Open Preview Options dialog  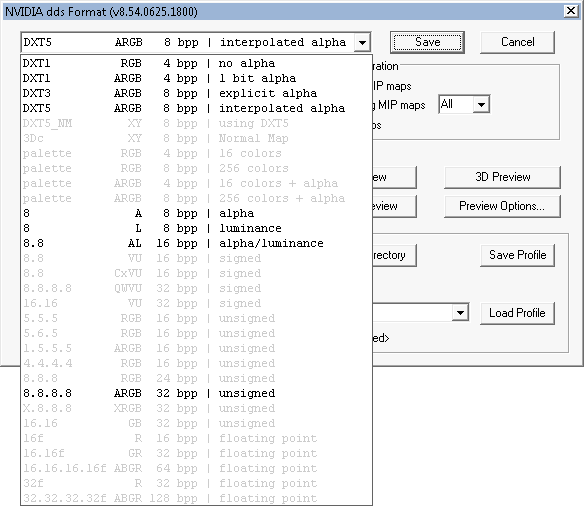tap(502, 206)
